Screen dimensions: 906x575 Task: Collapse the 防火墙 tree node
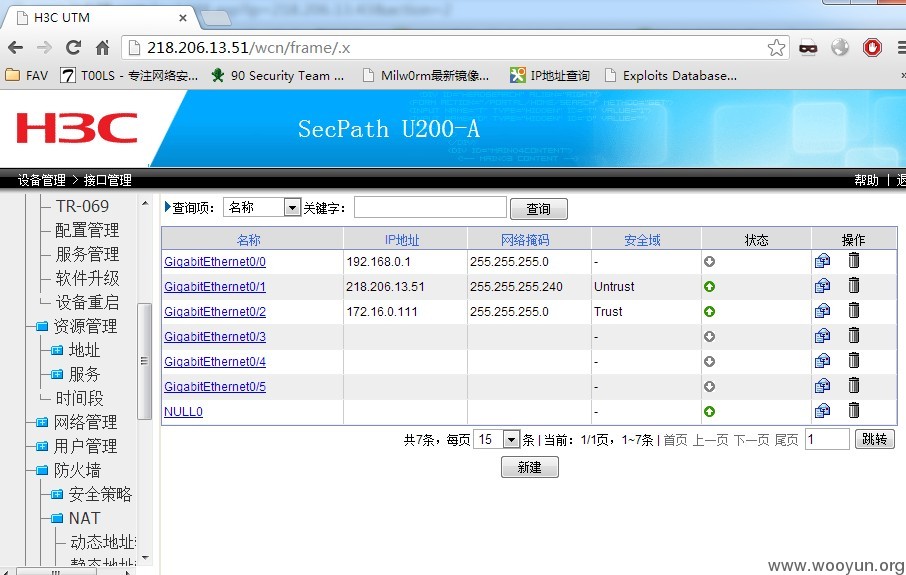42,470
